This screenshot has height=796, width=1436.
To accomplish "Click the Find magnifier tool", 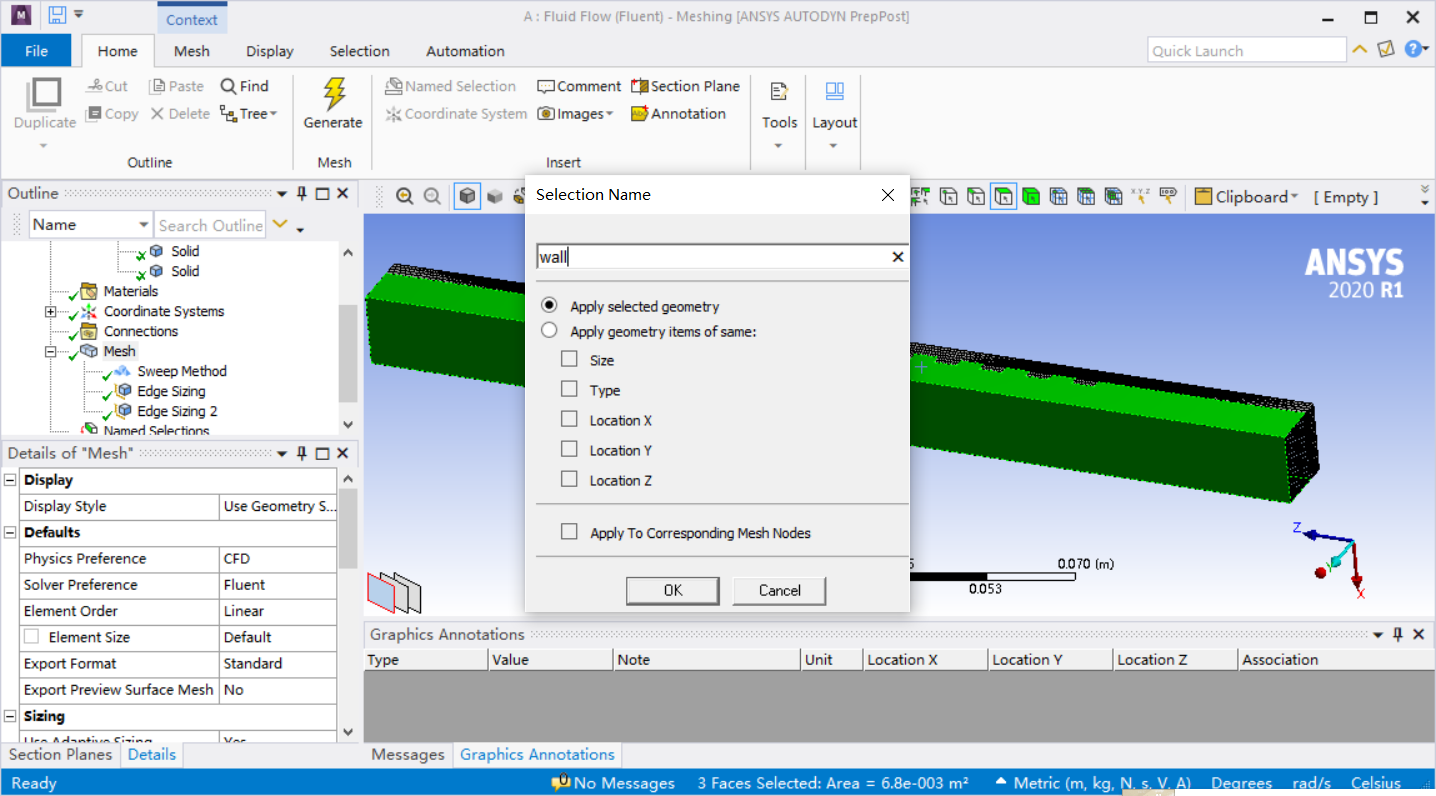I will (x=244, y=86).
